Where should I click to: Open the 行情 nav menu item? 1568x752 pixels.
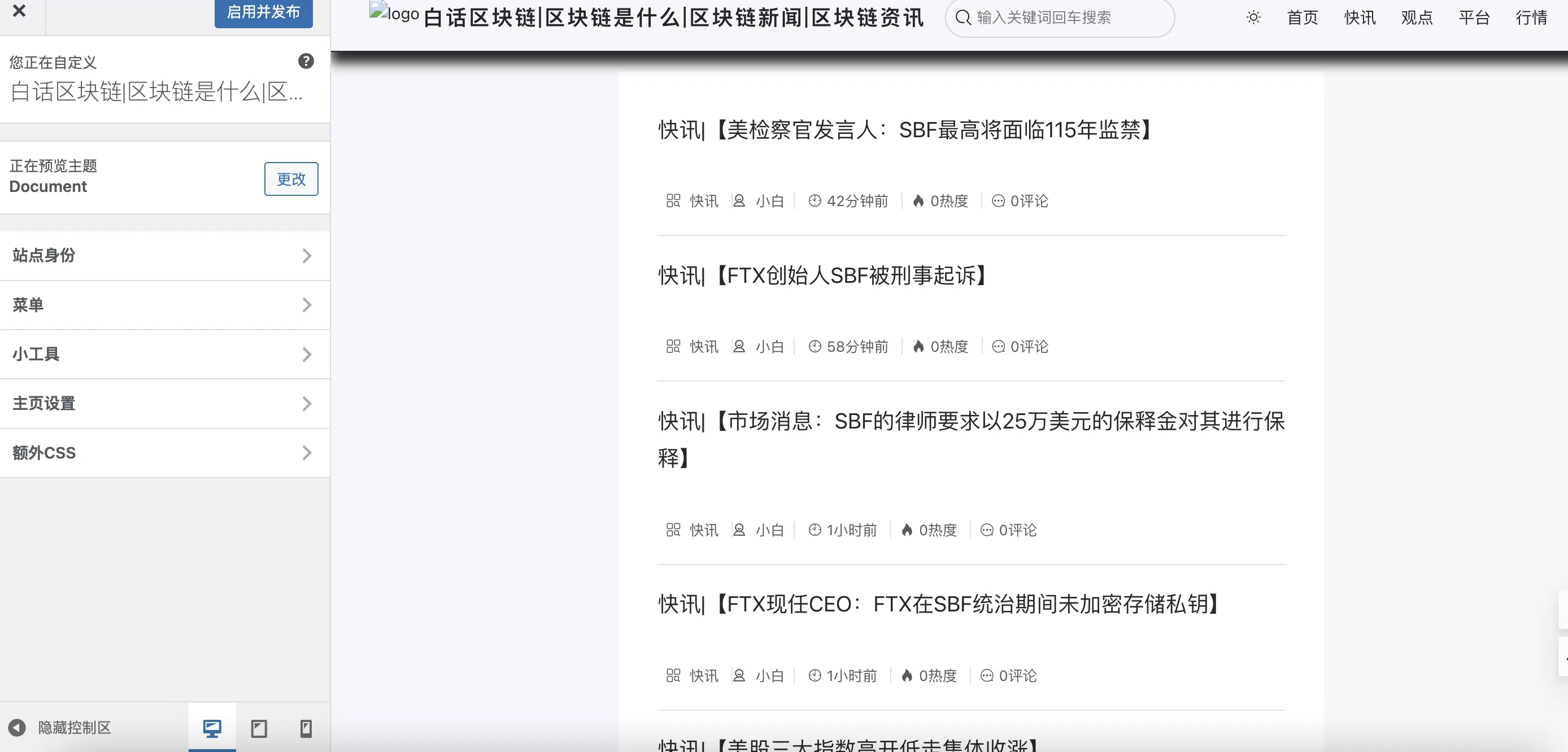point(1531,18)
